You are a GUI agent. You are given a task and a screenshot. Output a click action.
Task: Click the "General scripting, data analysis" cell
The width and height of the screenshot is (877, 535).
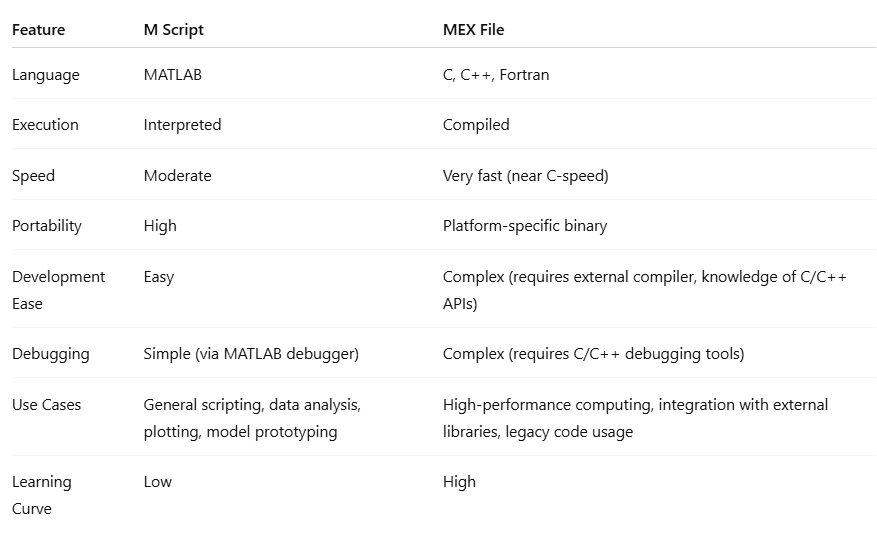252,405
